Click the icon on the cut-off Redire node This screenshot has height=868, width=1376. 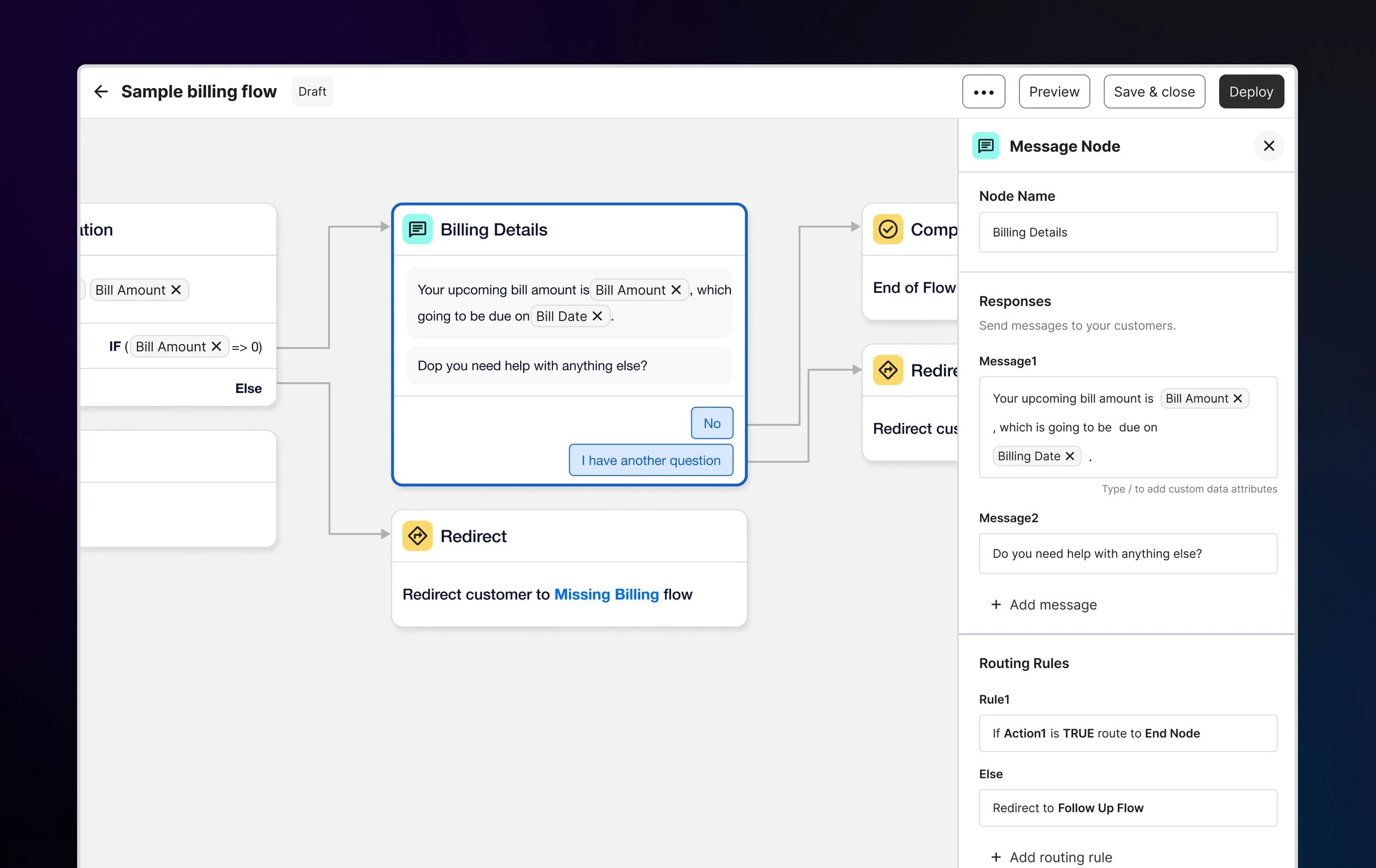[x=888, y=370]
